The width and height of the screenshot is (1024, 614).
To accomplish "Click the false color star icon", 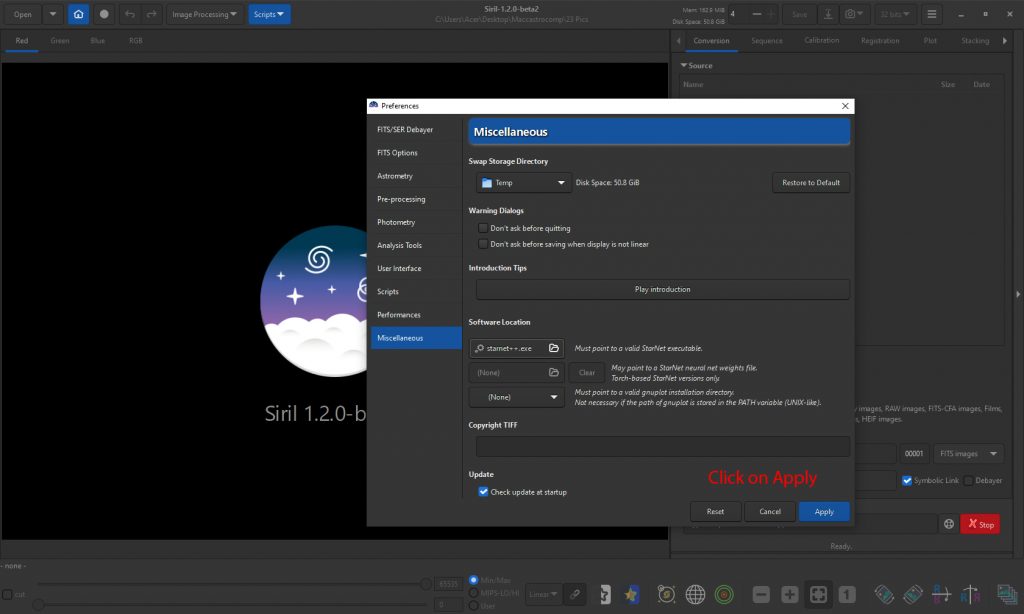I will click(x=631, y=594).
